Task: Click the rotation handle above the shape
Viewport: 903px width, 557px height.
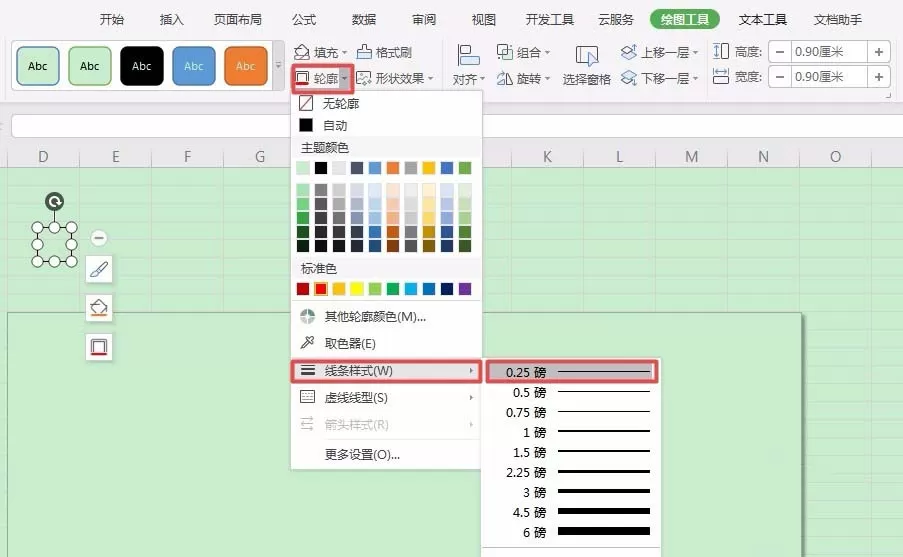Action: tap(54, 202)
